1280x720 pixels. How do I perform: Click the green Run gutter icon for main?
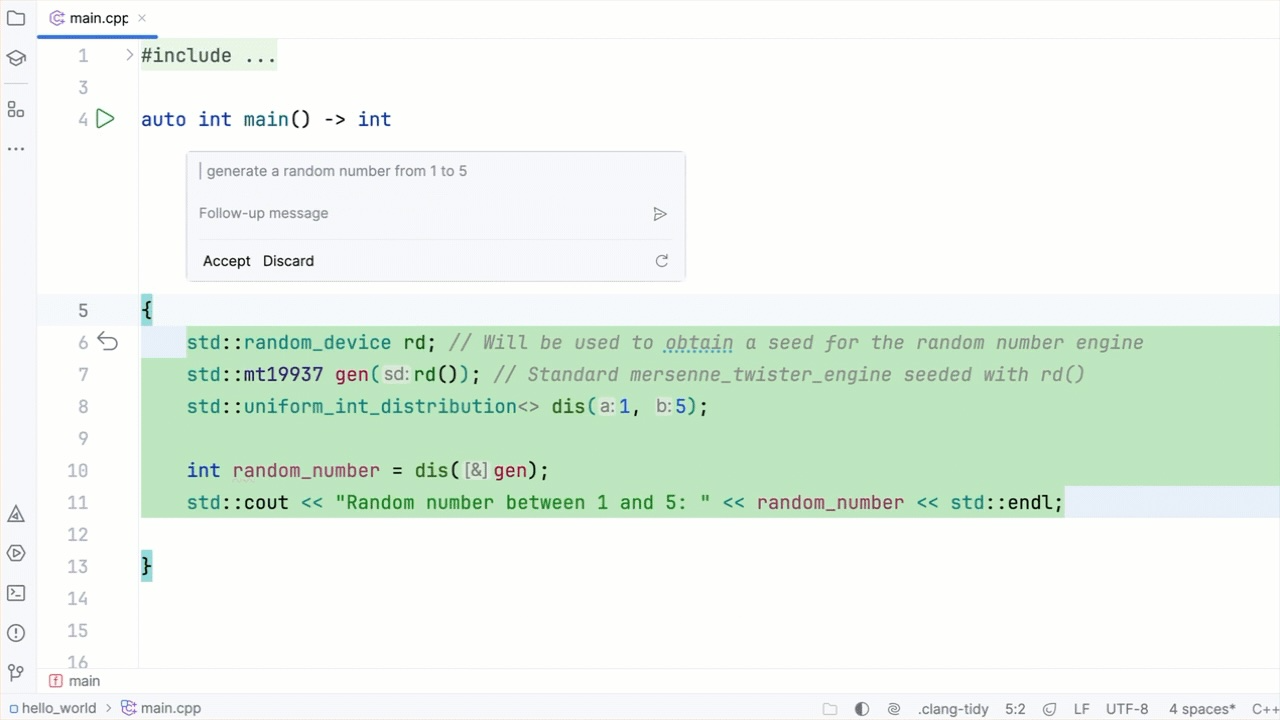pos(105,119)
